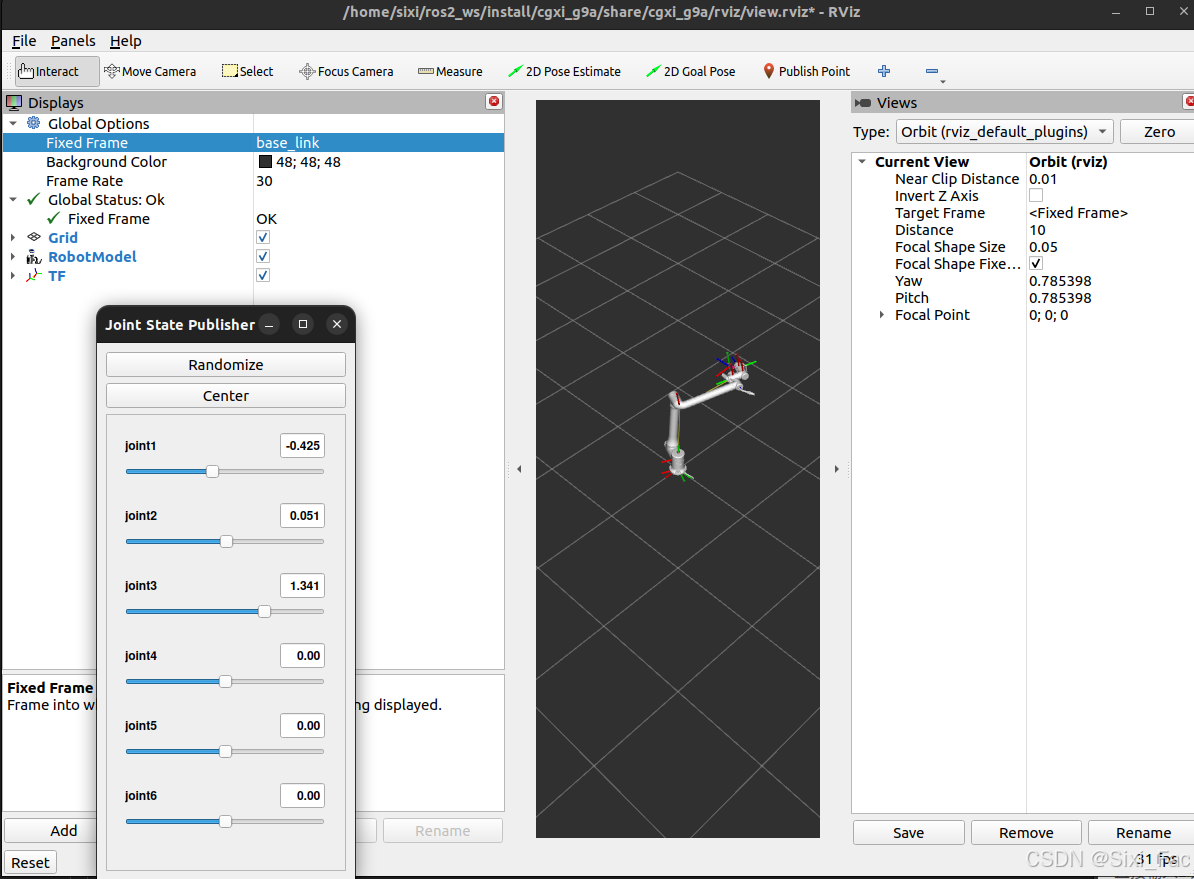Open the Panels menu
The image size is (1194, 879).
pos(73,41)
